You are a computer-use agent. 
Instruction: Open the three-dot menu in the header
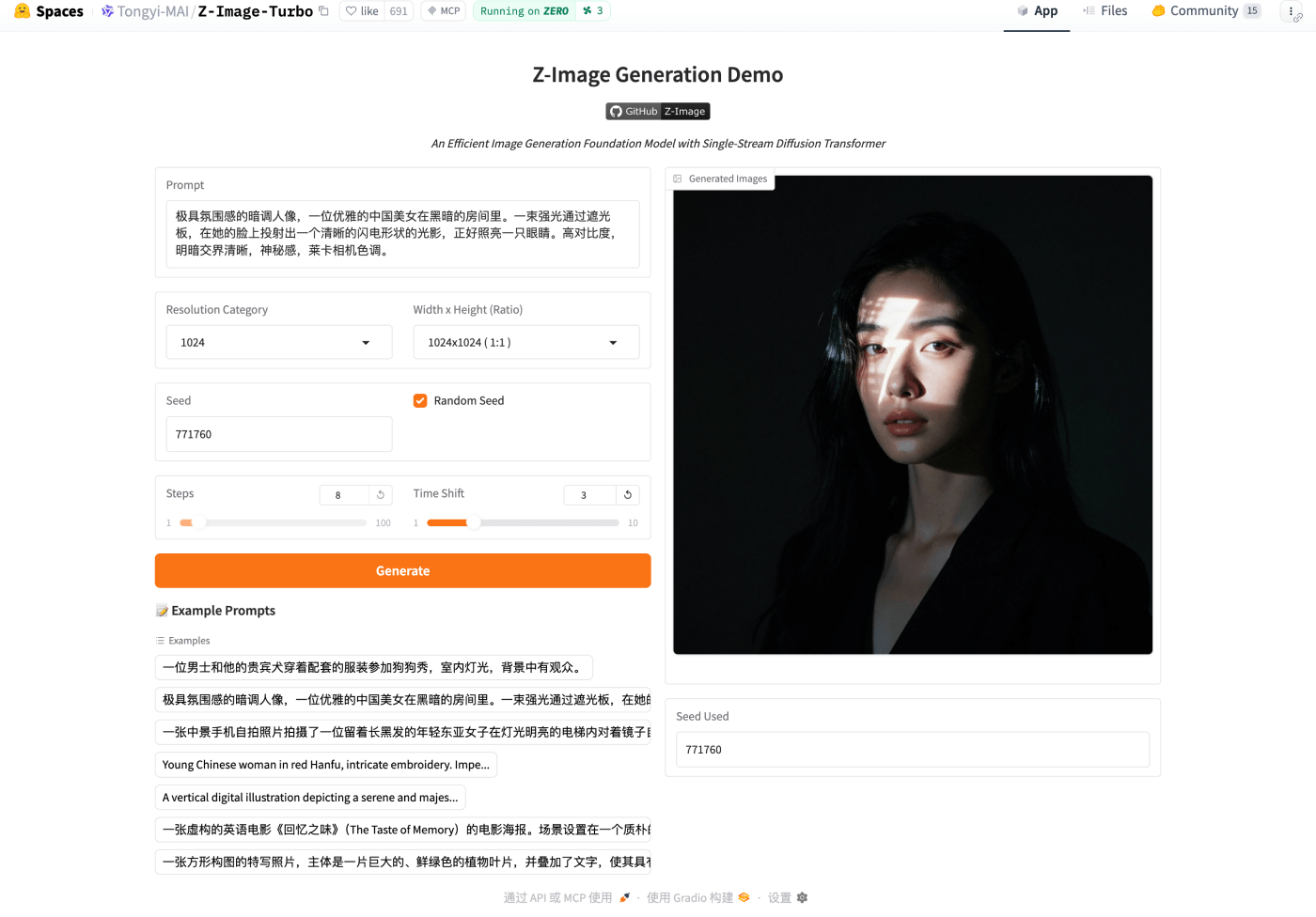(x=1291, y=11)
